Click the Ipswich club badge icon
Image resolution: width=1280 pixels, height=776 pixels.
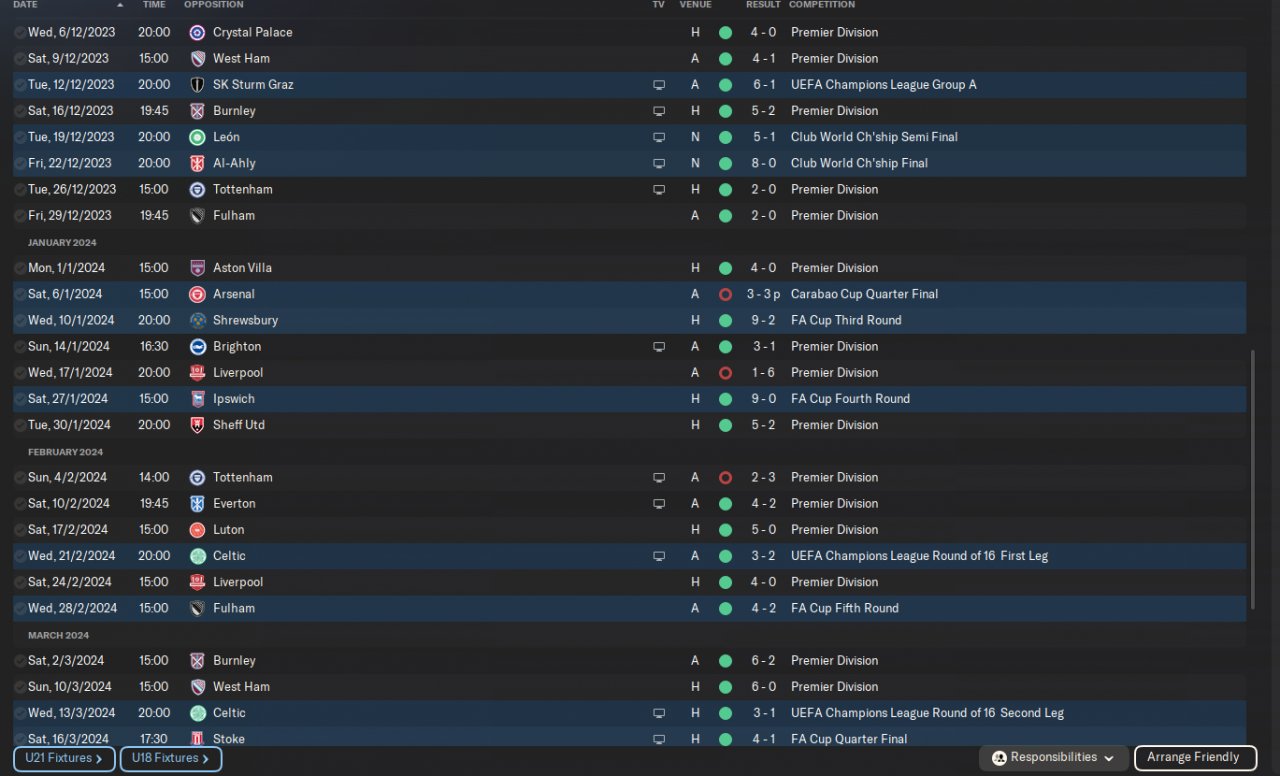[198, 399]
